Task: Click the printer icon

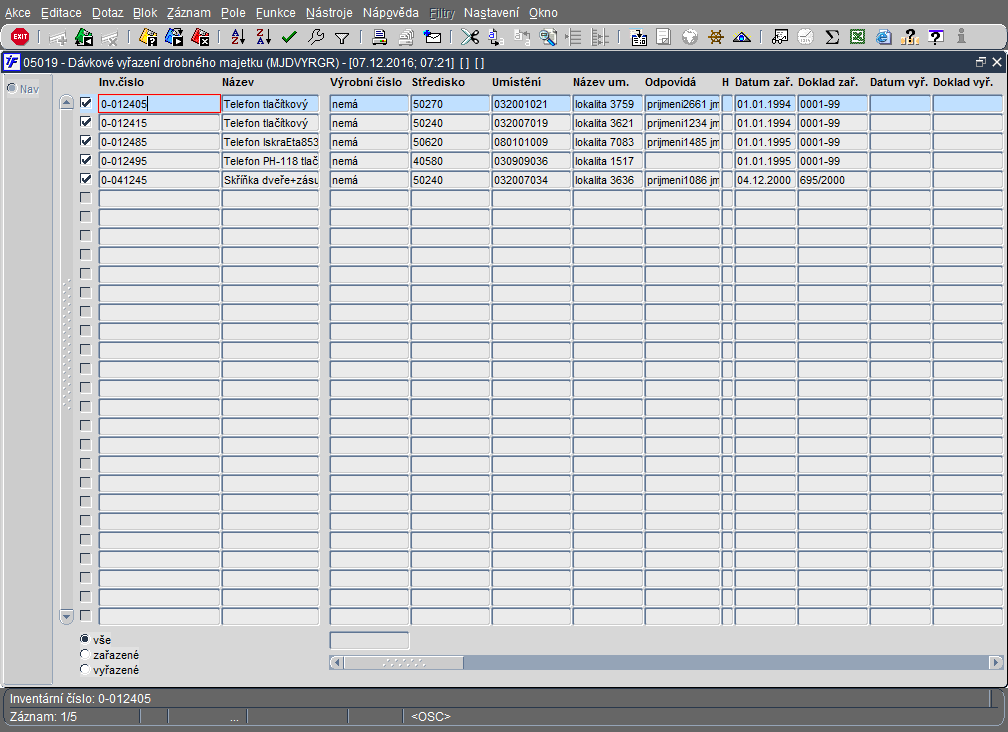Action: point(379,37)
